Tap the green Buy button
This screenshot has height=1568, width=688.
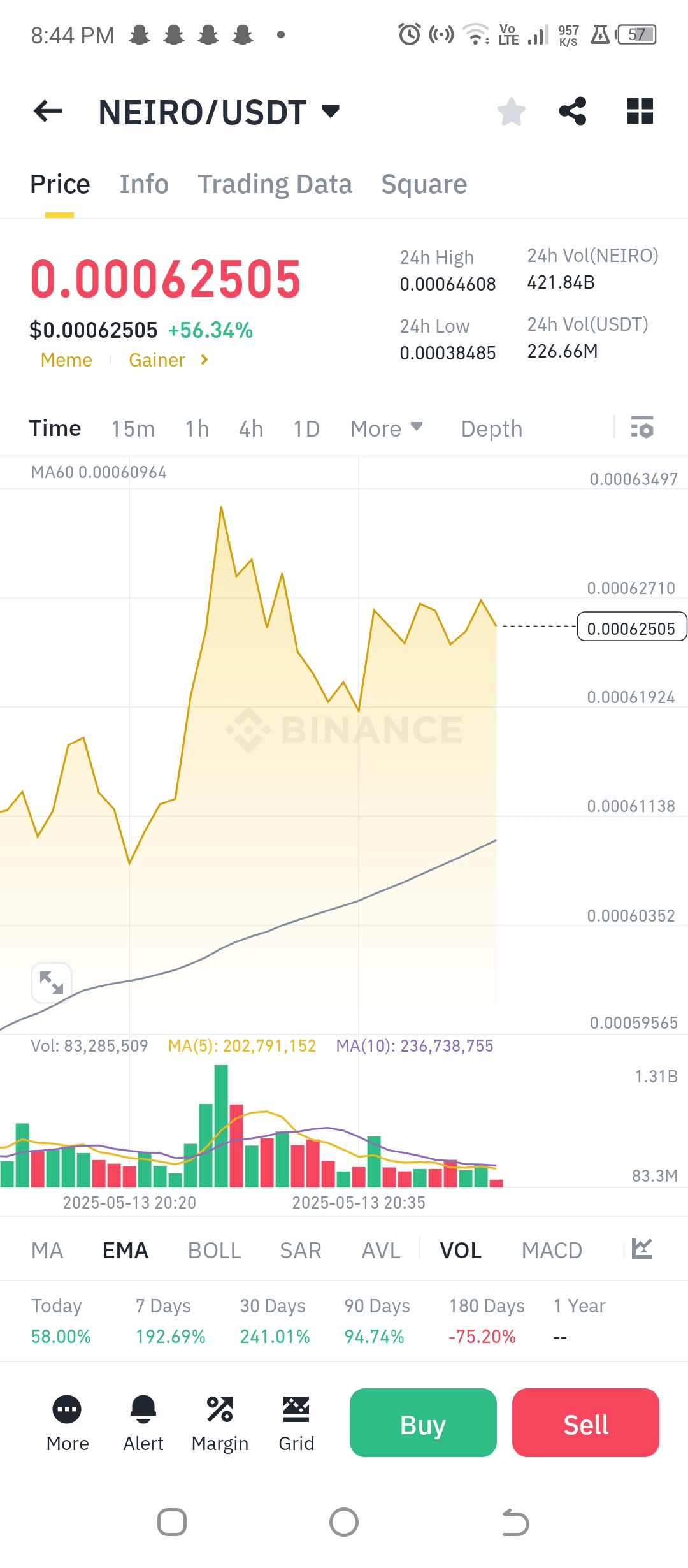point(423,1423)
